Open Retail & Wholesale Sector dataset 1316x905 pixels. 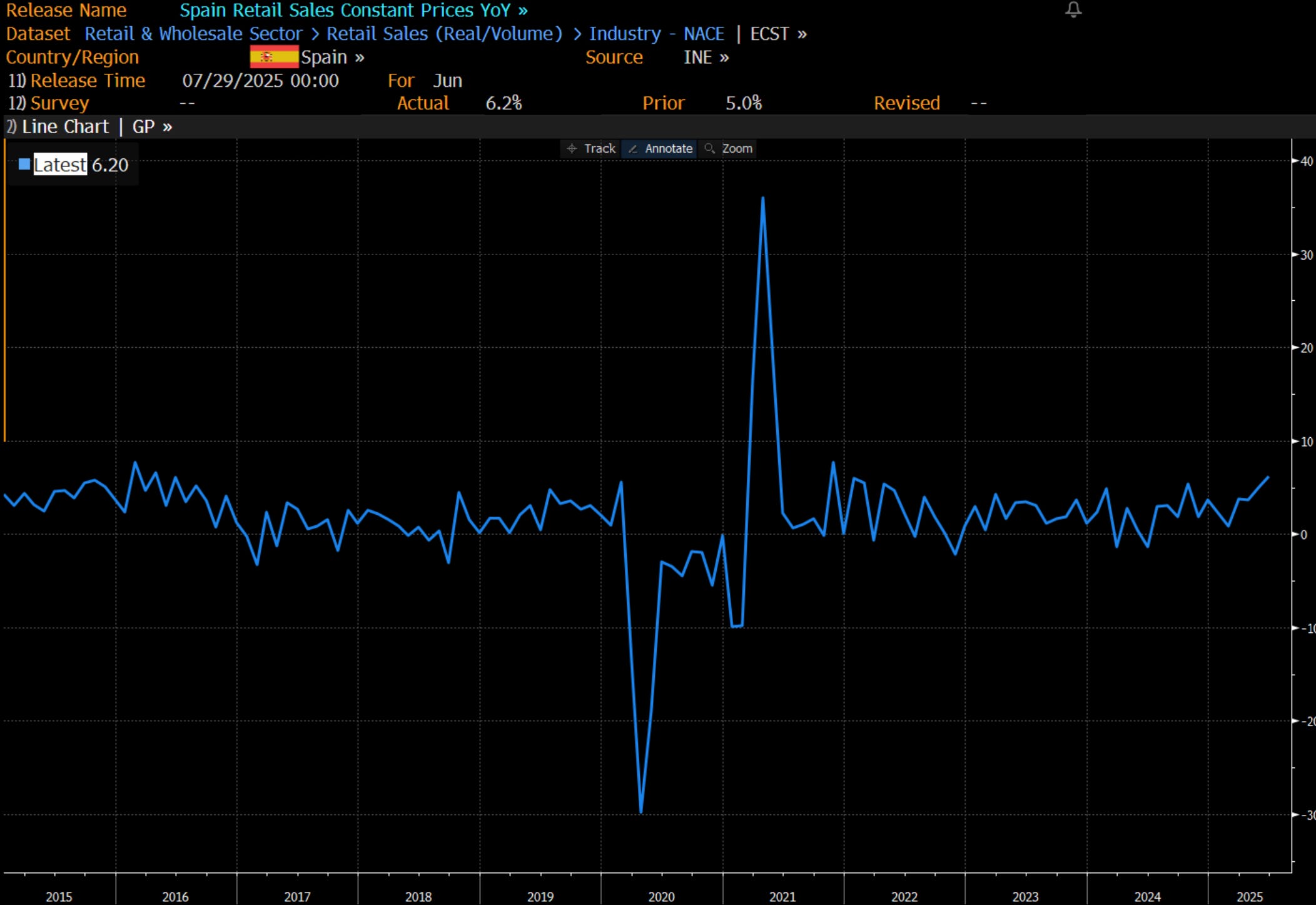pyautogui.click(x=193, y=34)
